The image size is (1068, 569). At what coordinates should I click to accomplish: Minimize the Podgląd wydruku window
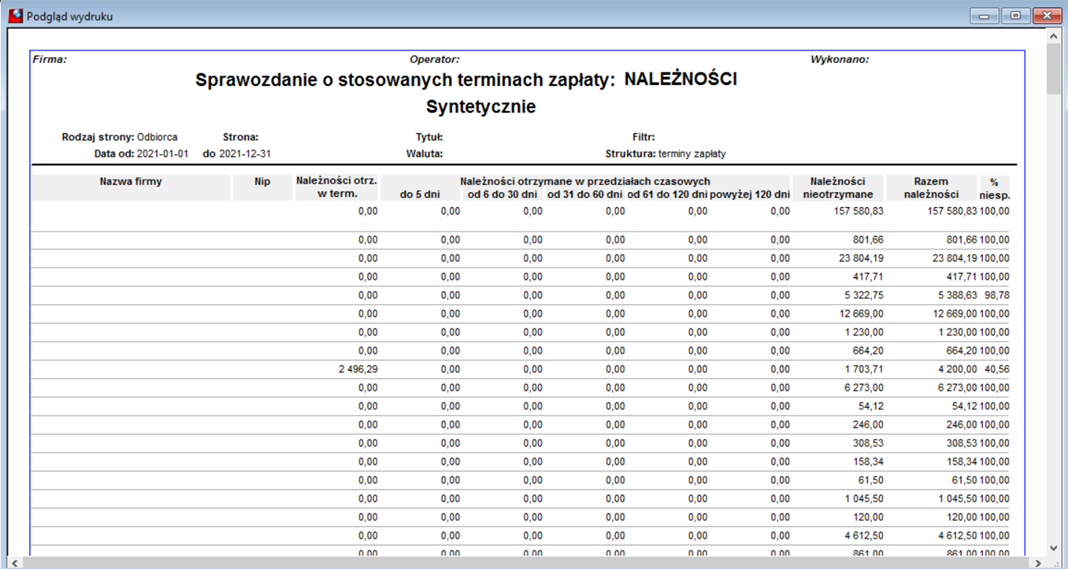[x=984, y=15]
